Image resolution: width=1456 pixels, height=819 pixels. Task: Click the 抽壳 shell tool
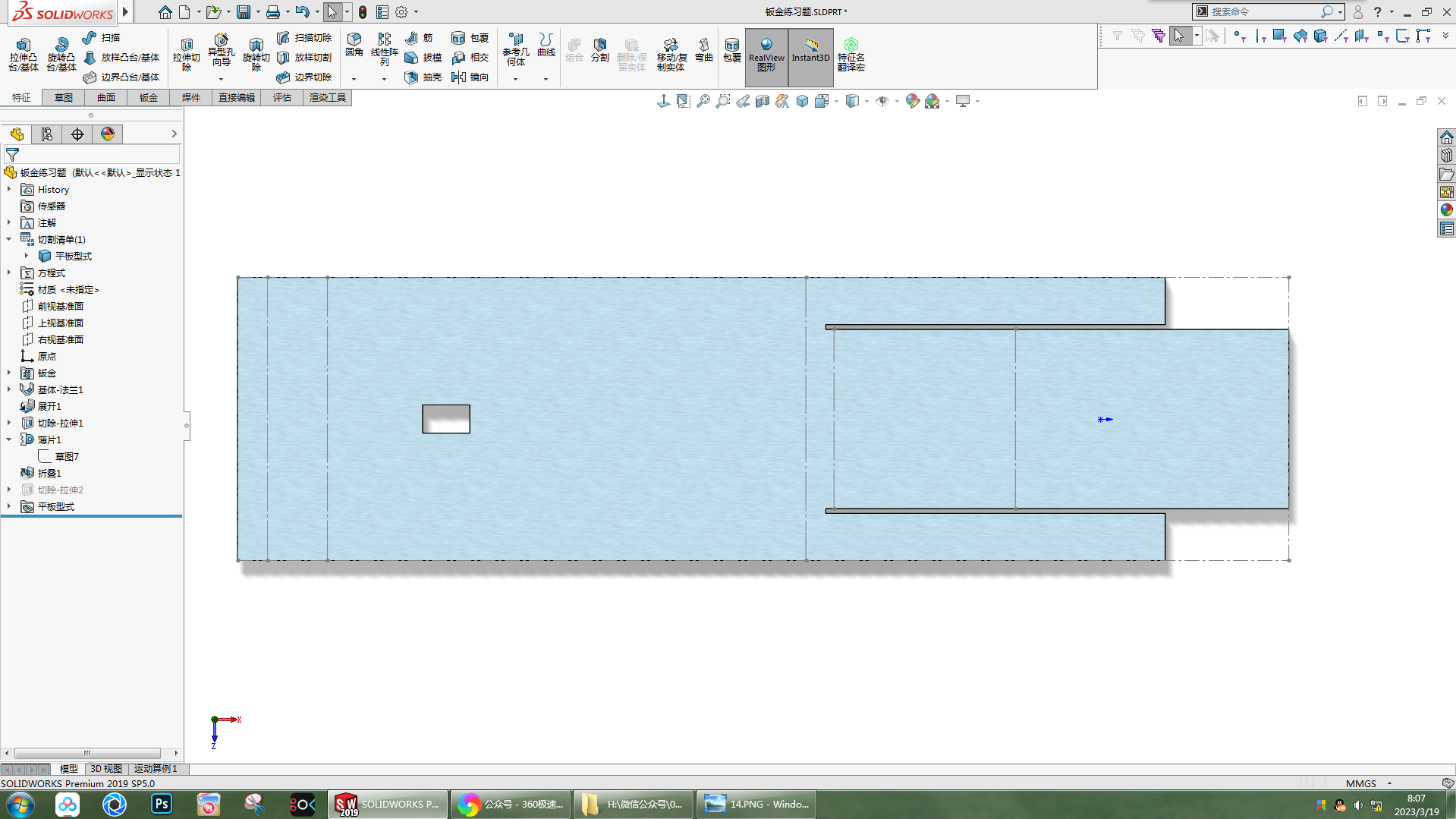pos(423,77)
